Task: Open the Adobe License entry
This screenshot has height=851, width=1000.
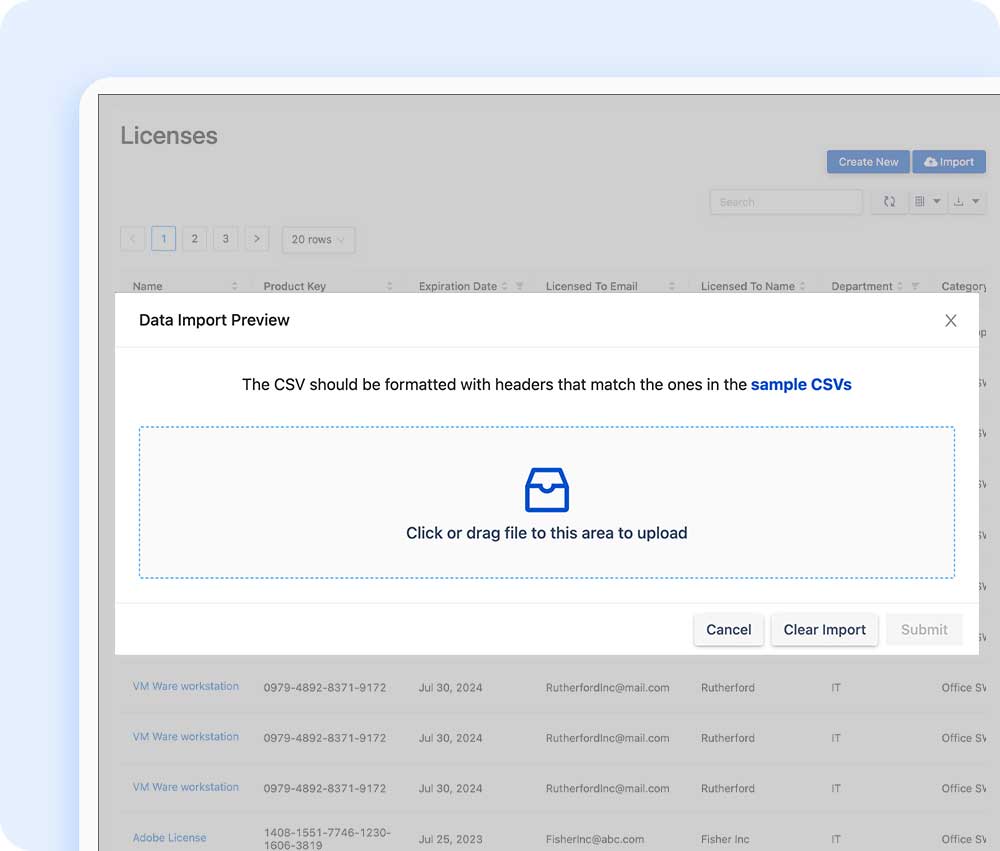Action: (169, 838)
